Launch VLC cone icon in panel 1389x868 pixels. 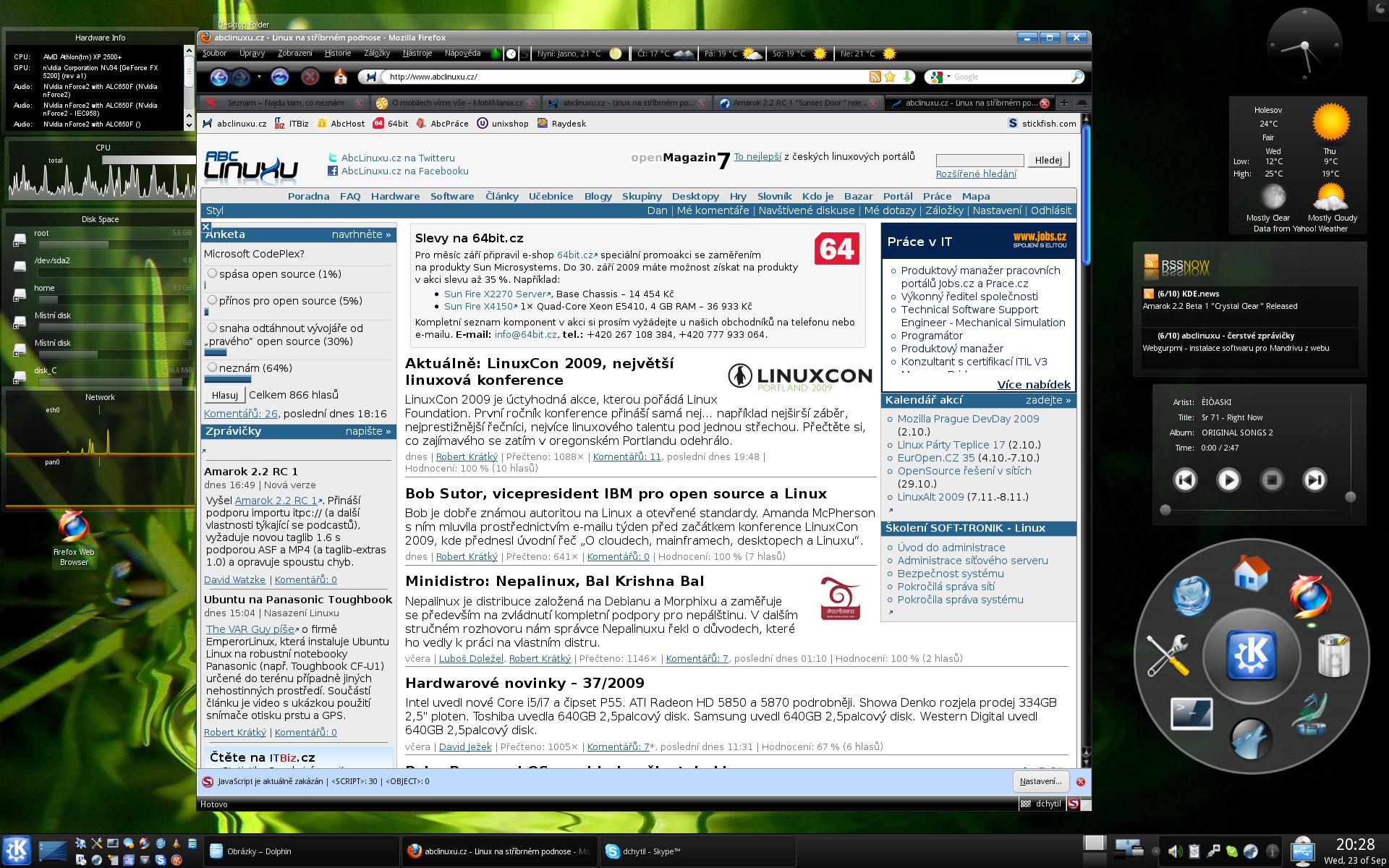click(x=176, y=843)
